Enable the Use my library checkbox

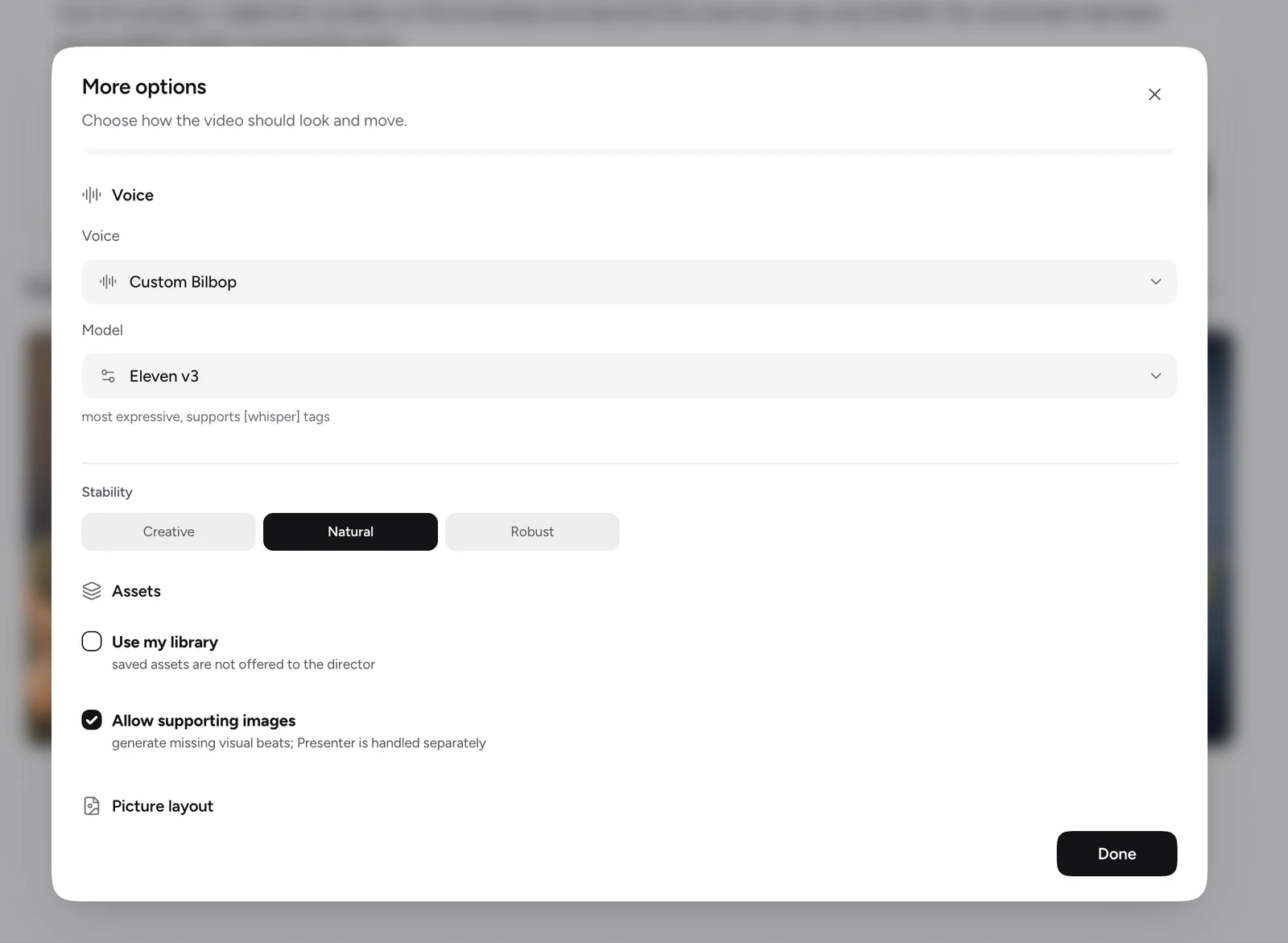coord(92,641)
